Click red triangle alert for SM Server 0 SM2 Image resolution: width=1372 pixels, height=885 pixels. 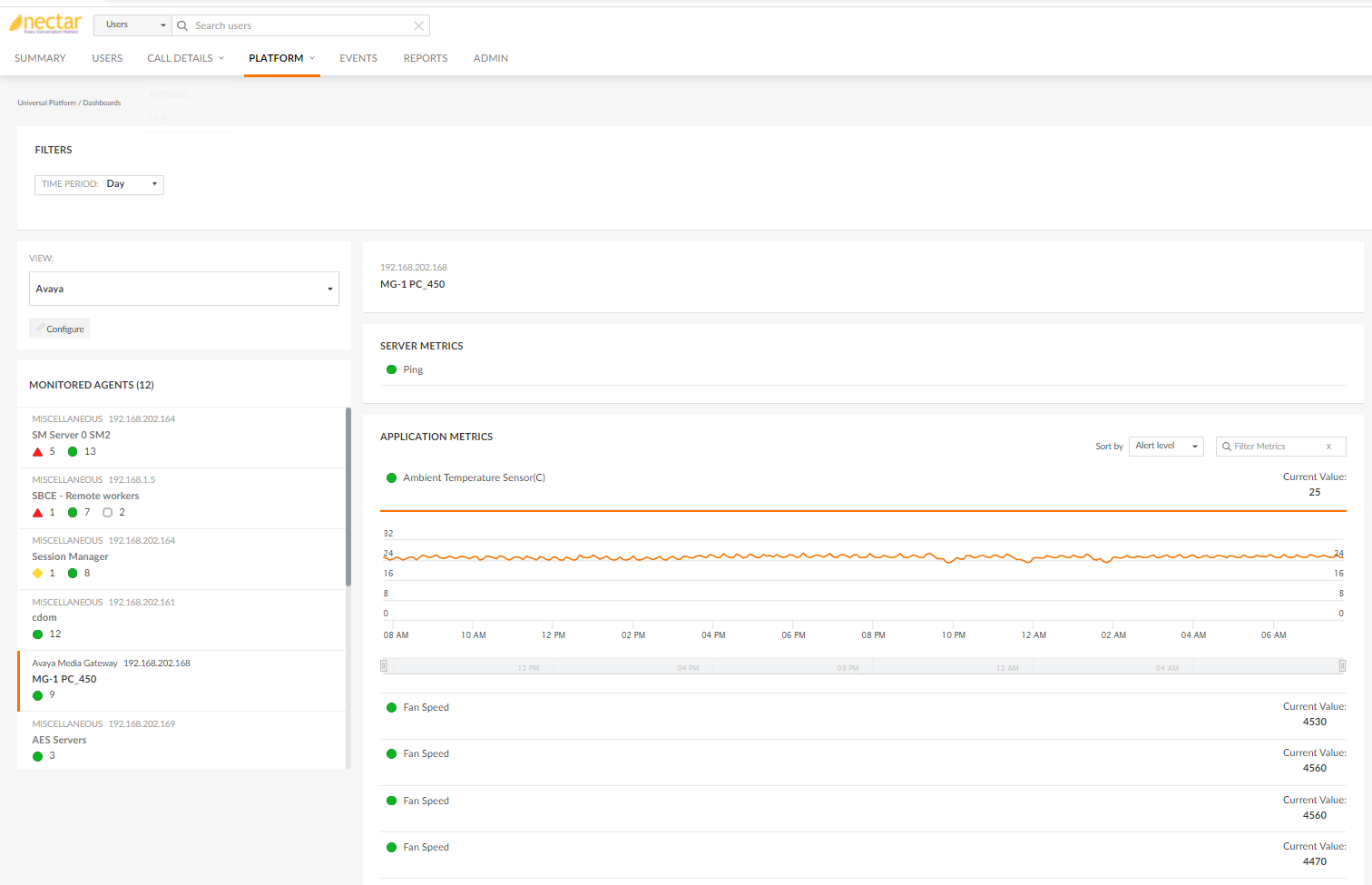(38, 452)
